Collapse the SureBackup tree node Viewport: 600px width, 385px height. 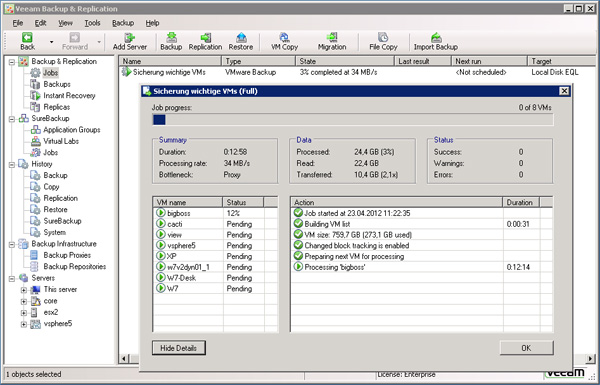click(12, 119)
